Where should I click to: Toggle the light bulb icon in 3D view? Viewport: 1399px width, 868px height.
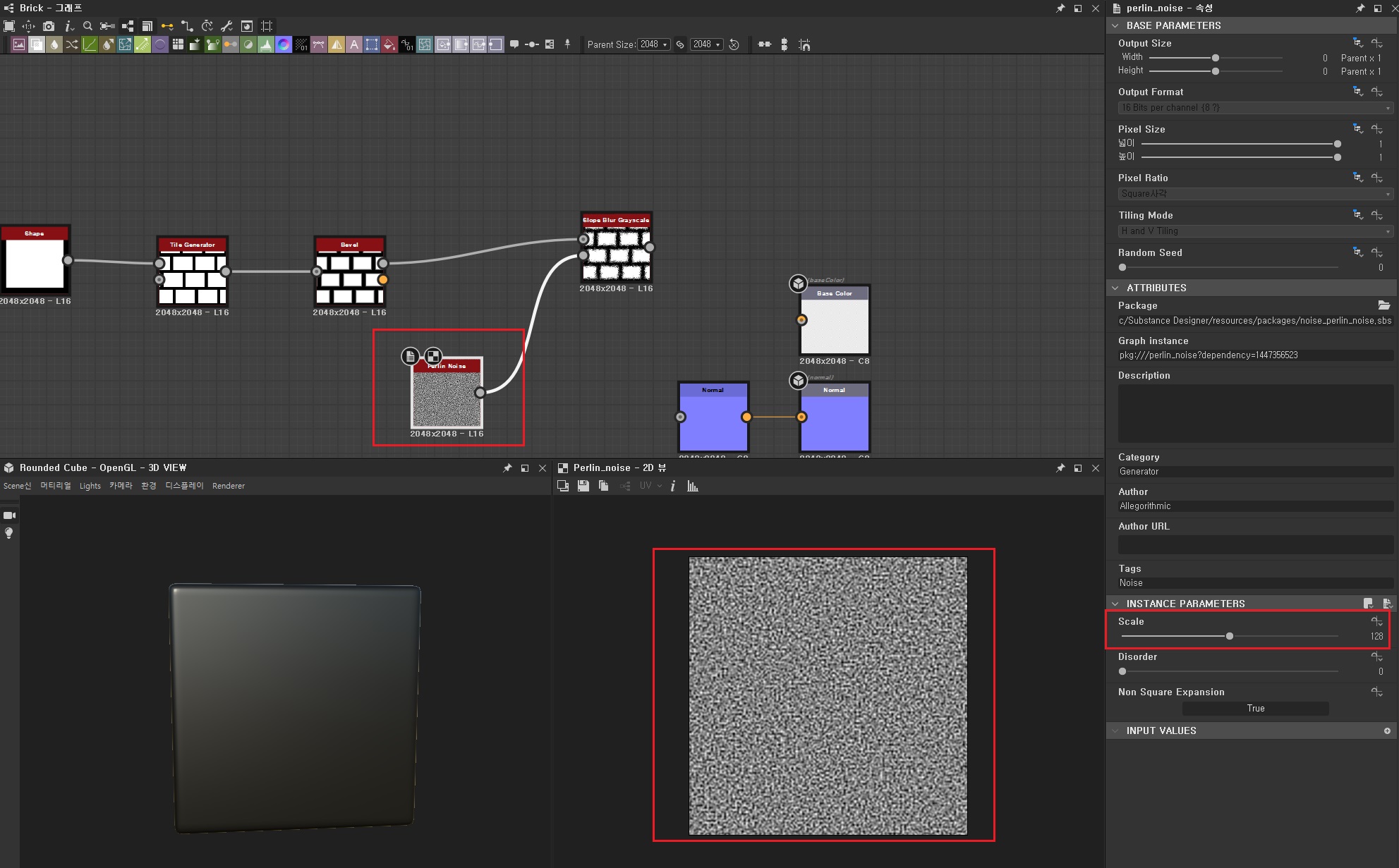pos(9,533)
